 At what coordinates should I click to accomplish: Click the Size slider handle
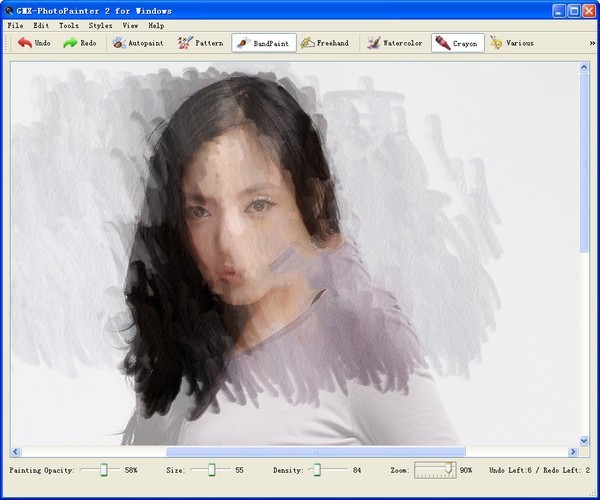[x=212, y=469]
